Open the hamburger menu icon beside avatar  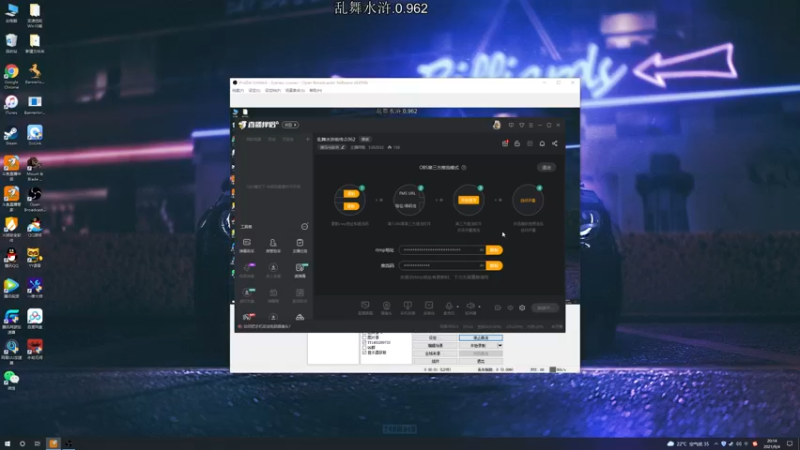tap(531, 125)
